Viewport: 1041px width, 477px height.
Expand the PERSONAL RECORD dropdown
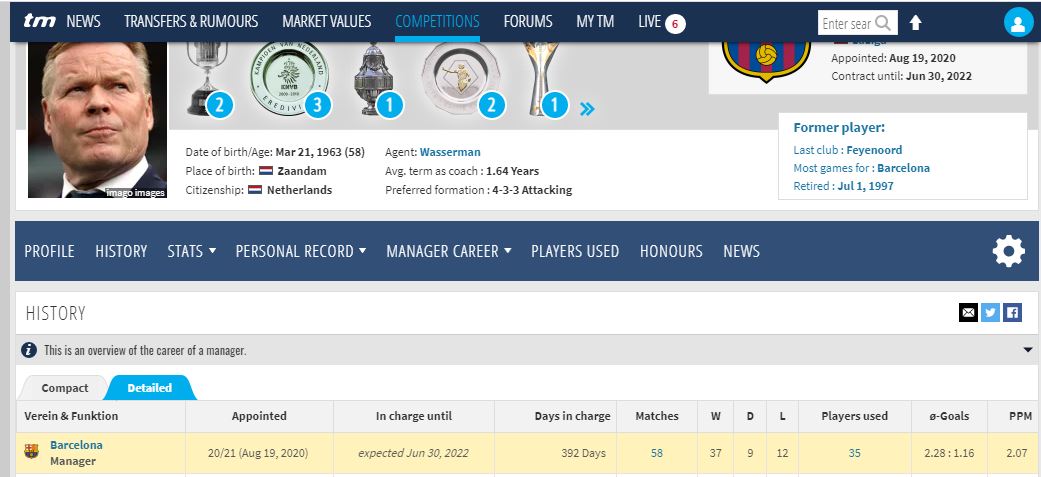(301, 251)
